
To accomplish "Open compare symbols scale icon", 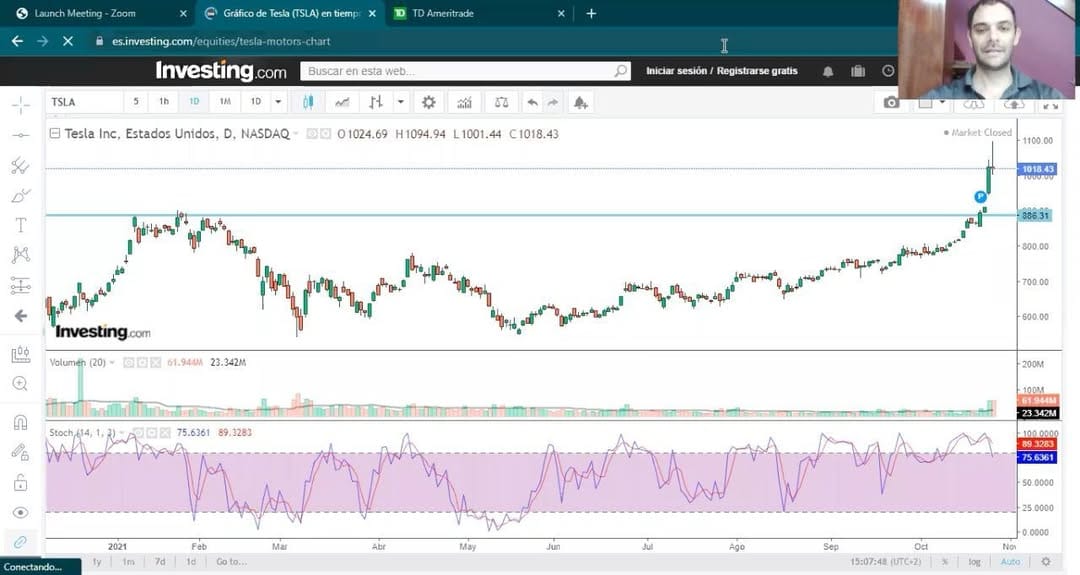I will coord(501,103).
